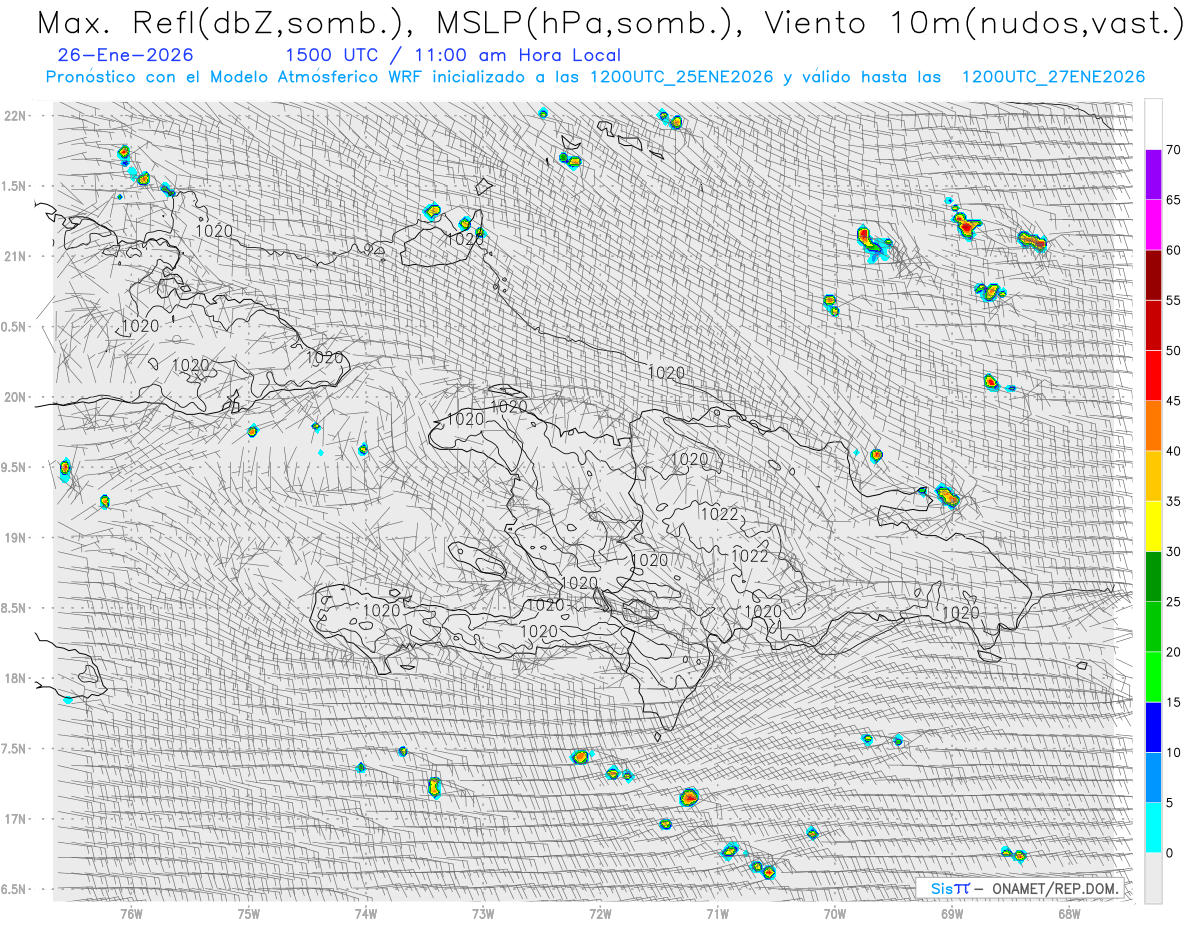Click the '71W' longitude label
The image size is (1200, 927).
click(717, 914)
